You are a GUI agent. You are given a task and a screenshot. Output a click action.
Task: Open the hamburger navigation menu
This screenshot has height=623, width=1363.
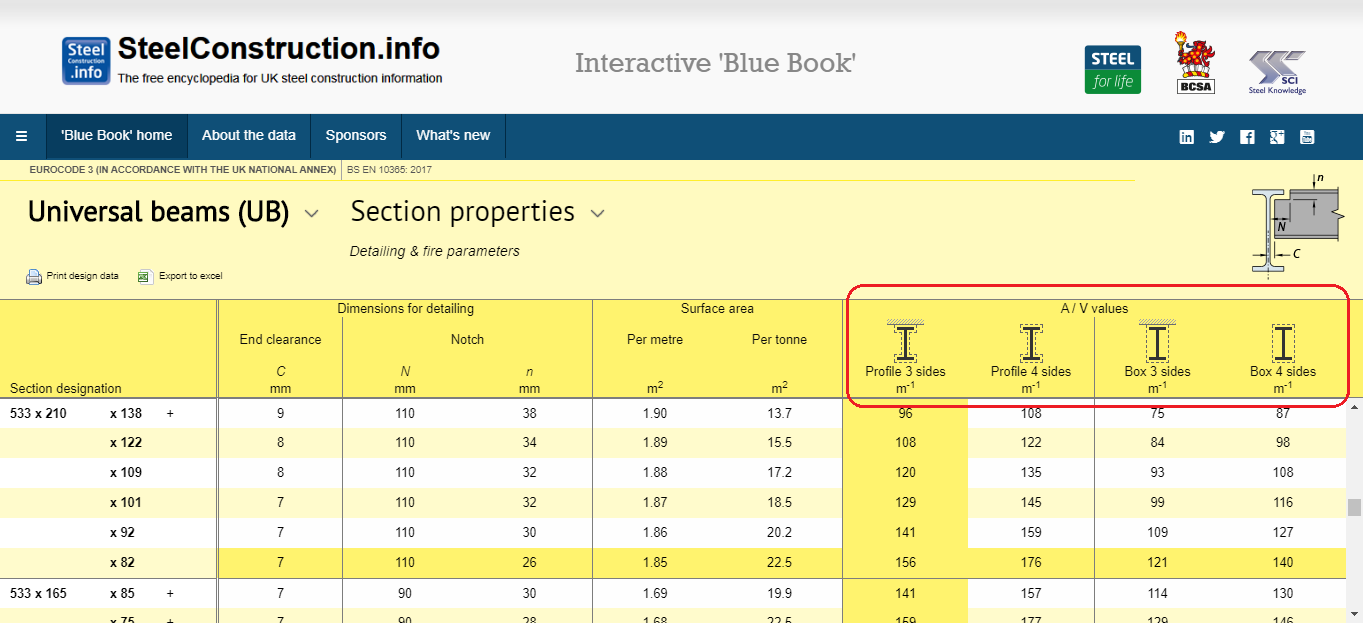point(21,136)
